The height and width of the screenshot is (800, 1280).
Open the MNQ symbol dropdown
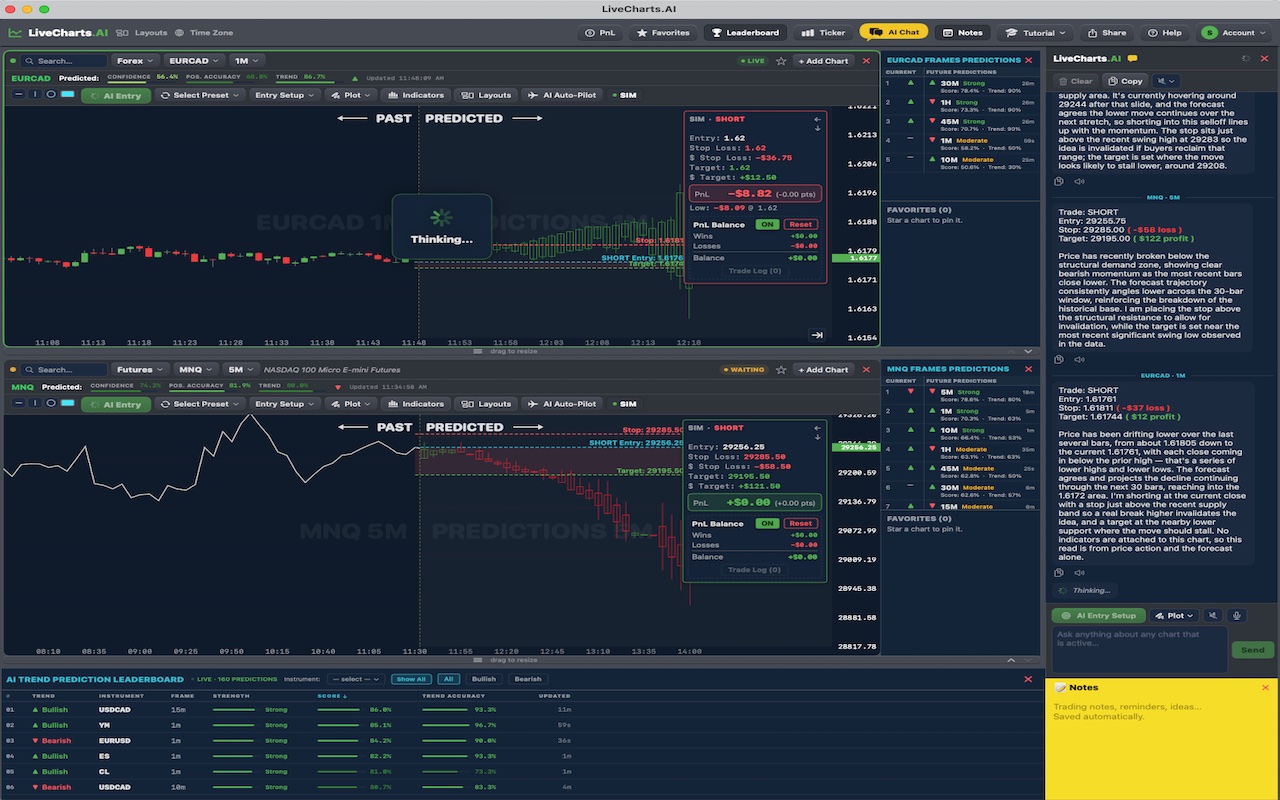[x=194, y=370]
